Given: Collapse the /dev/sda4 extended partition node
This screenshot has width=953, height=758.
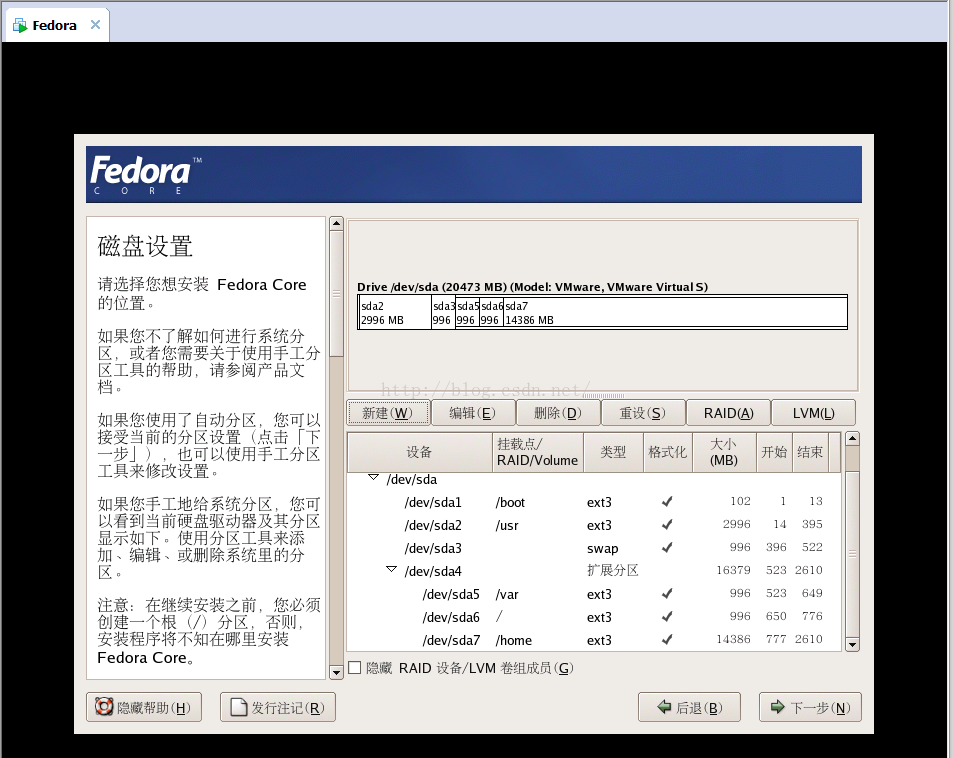Looking at the screenshot, I should pos(391,570).
